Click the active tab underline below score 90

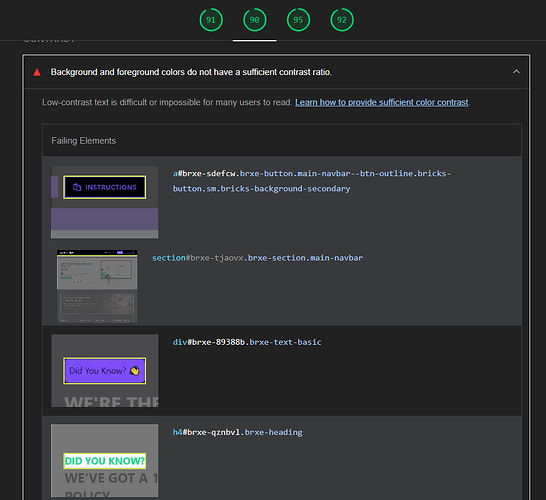(x=255, y=41)
